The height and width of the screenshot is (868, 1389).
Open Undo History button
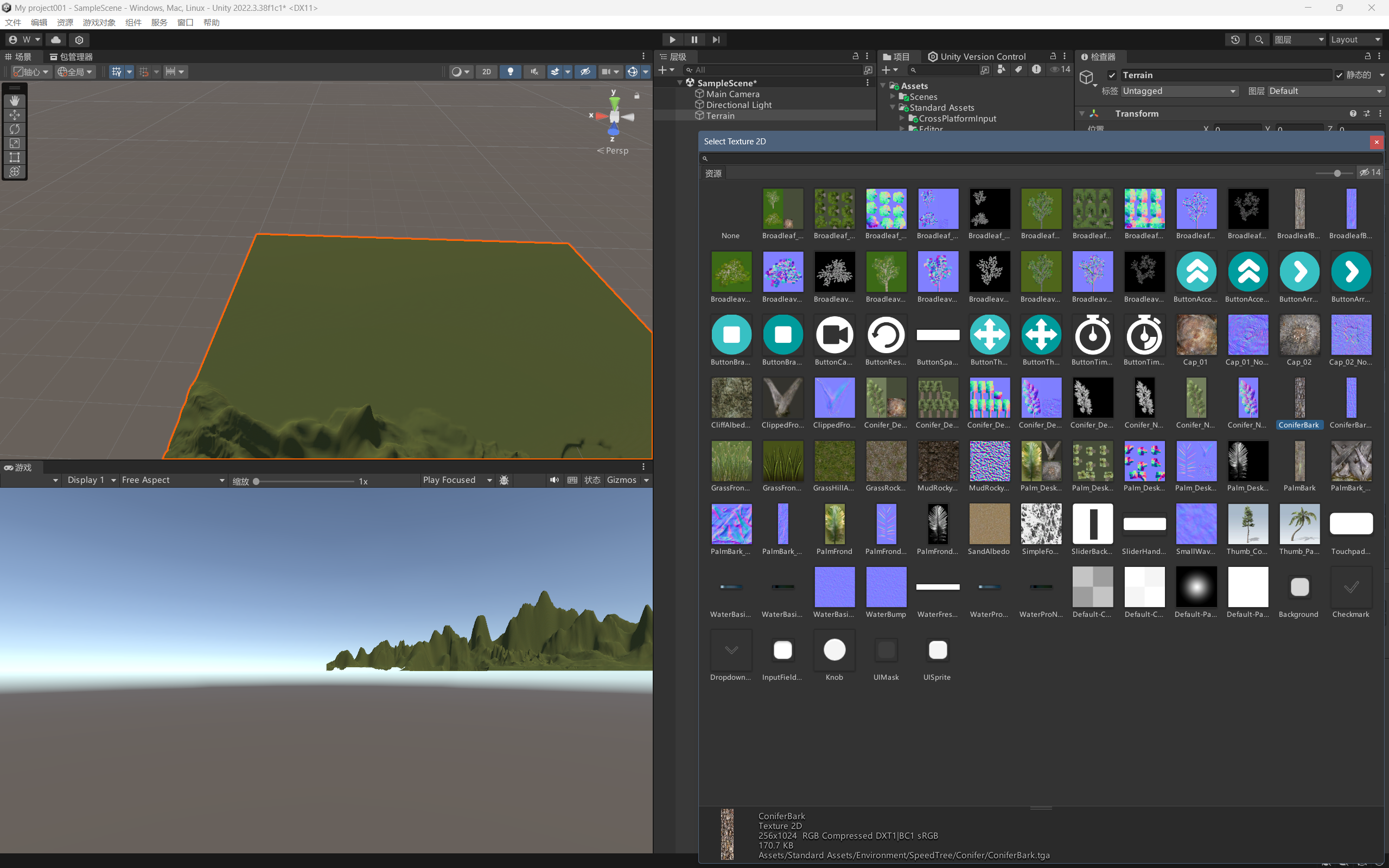point(1235,40)
